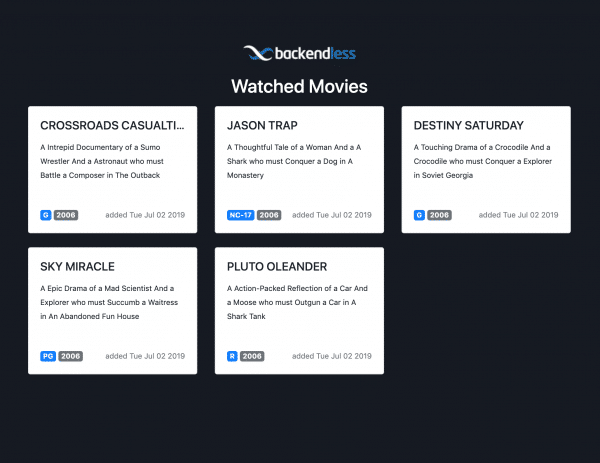Click the added date on Pluto Oleander card
This screenshot has width=600, height=463.
331,356
